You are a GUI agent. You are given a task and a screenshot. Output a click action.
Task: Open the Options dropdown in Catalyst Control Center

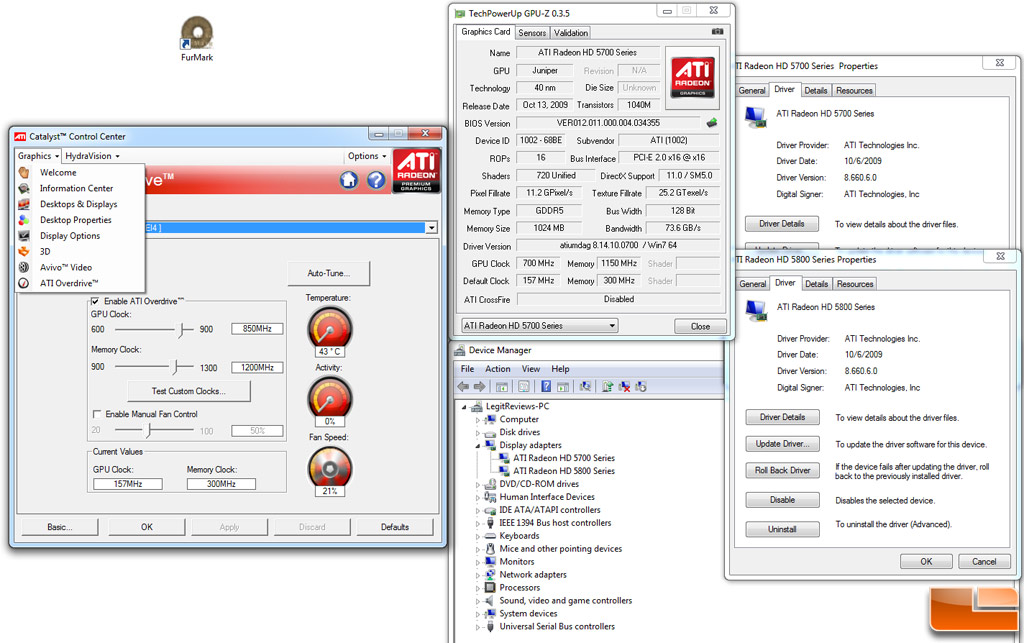coord(367,156)
